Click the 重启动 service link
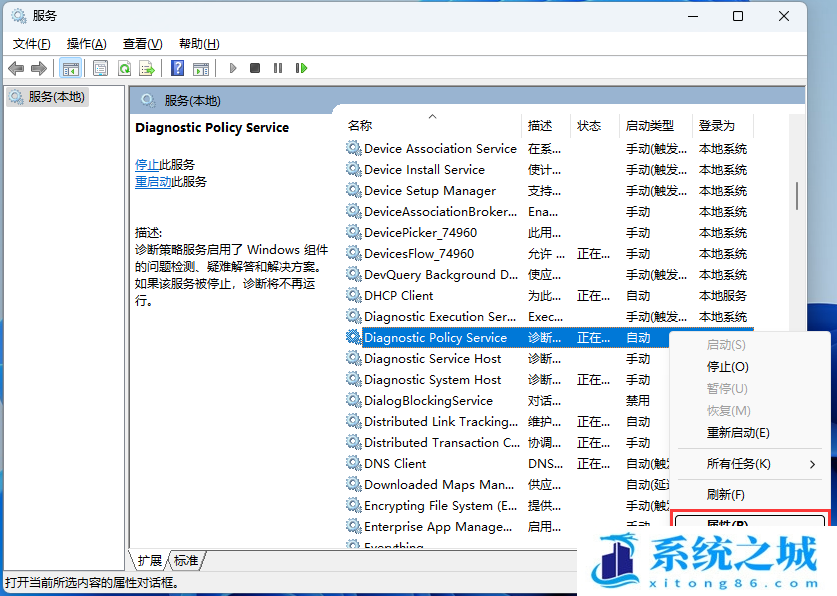Image resolution: width=837 pixels, height=596 pixels. (x=153, y=182)
